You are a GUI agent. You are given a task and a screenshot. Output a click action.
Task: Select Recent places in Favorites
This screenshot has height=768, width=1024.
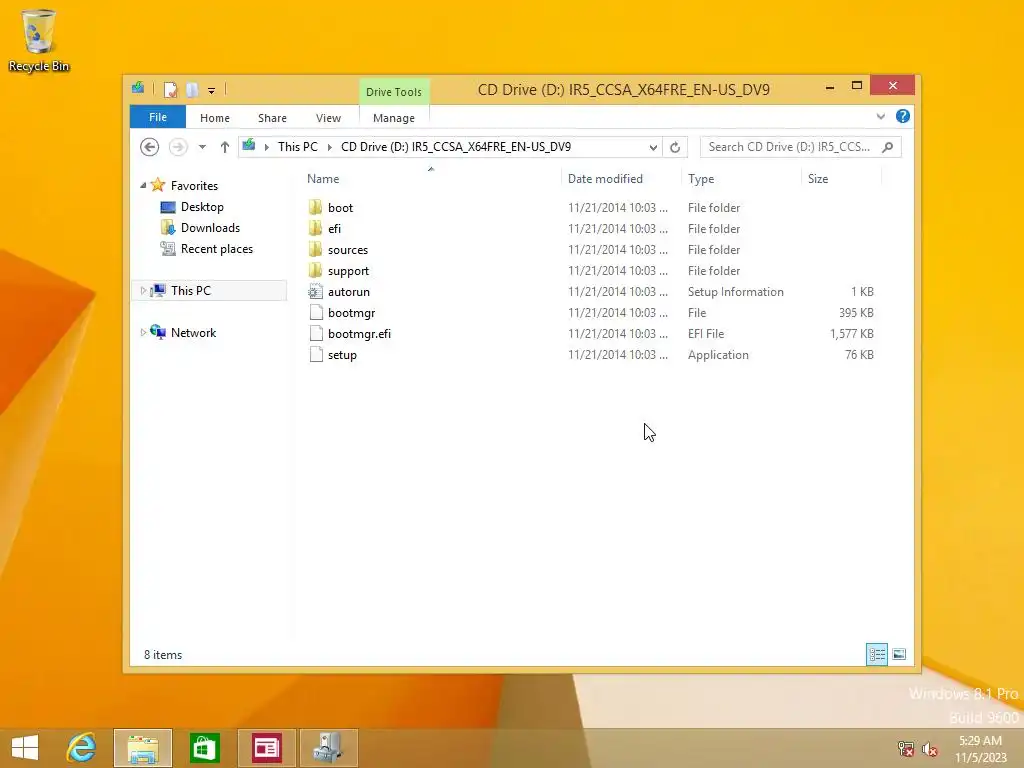pos(216,249)
